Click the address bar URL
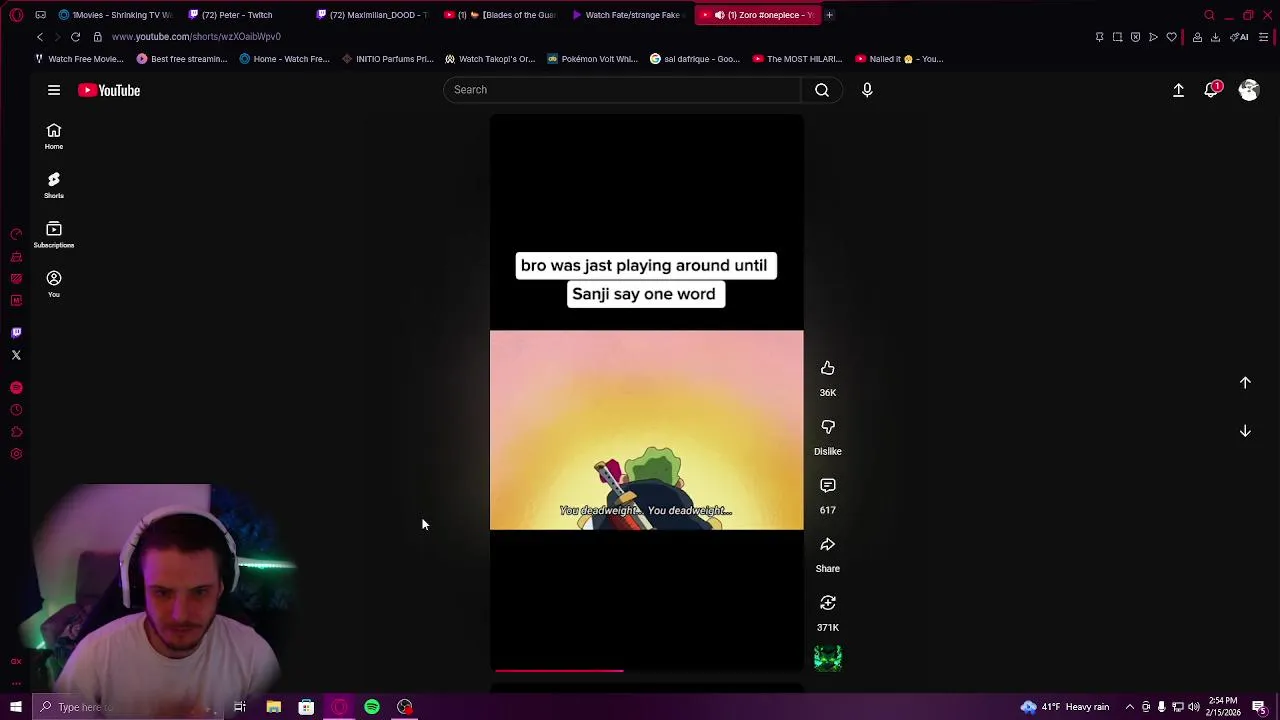Screen dimensions: 1280x720 196,37
